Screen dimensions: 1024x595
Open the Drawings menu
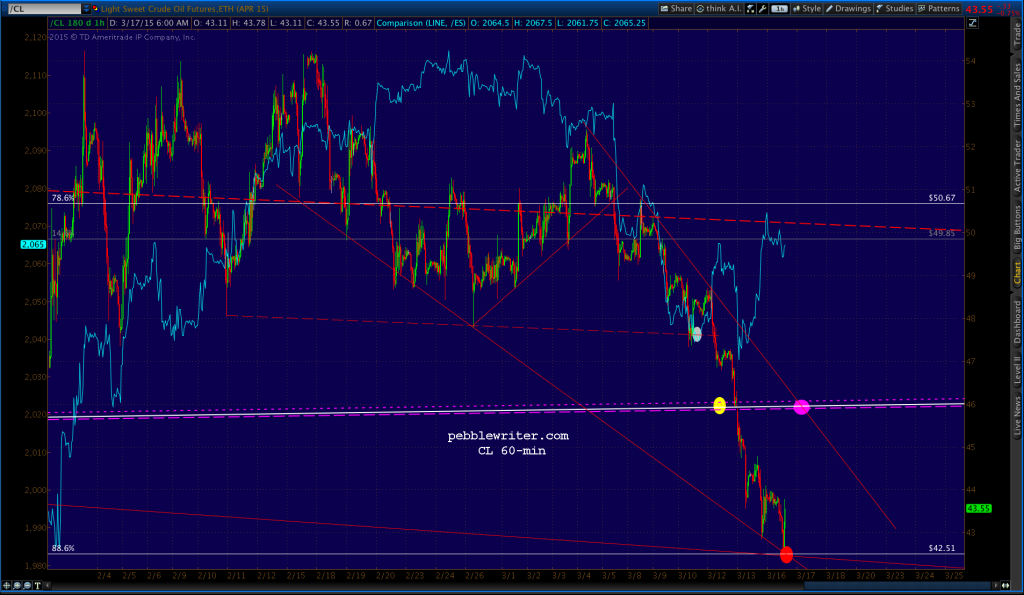[848, 8]
